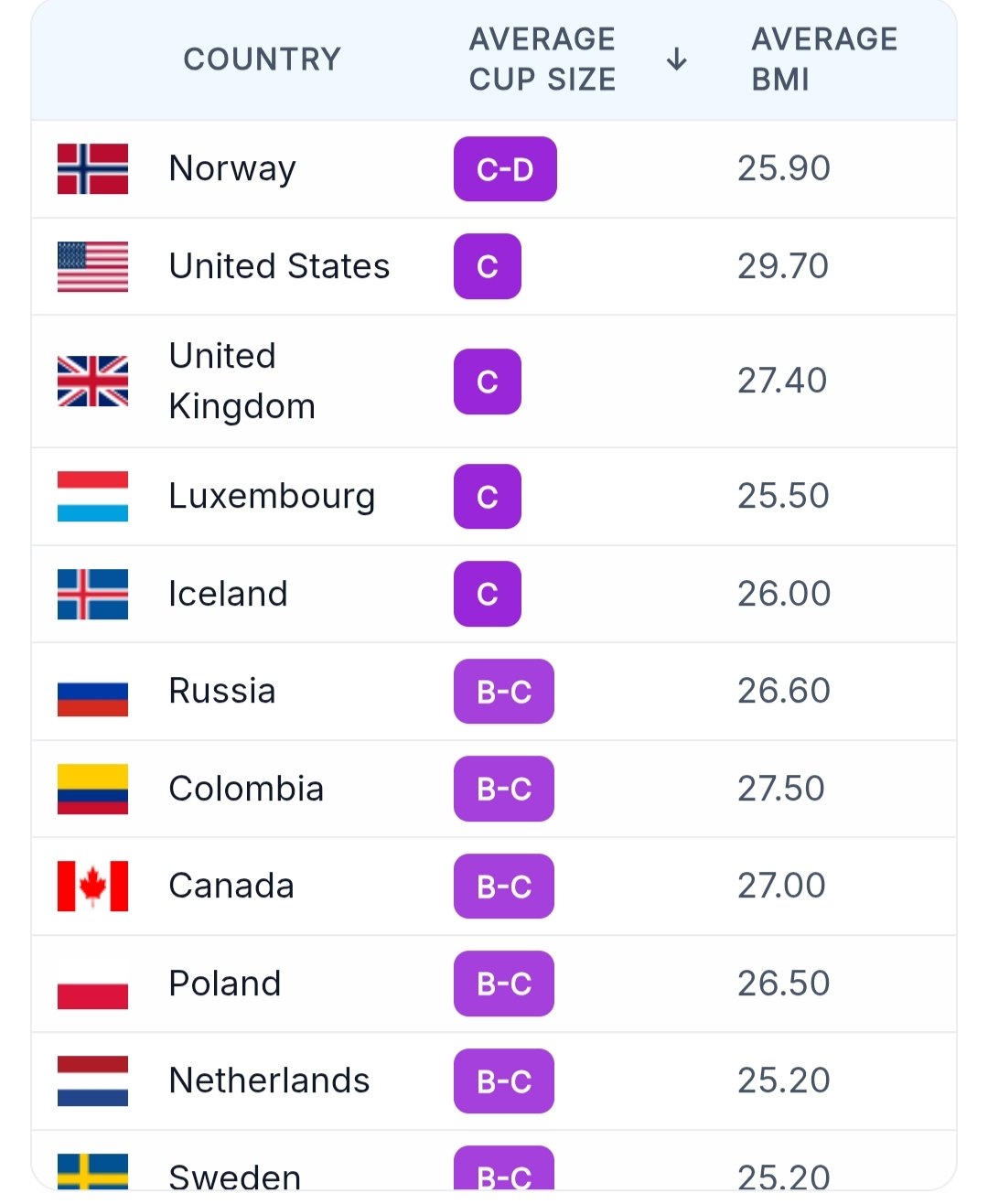This screenshot has height=1204, width=988.
Task: Sort by the Average BMI header
Action: click(824, 59)
